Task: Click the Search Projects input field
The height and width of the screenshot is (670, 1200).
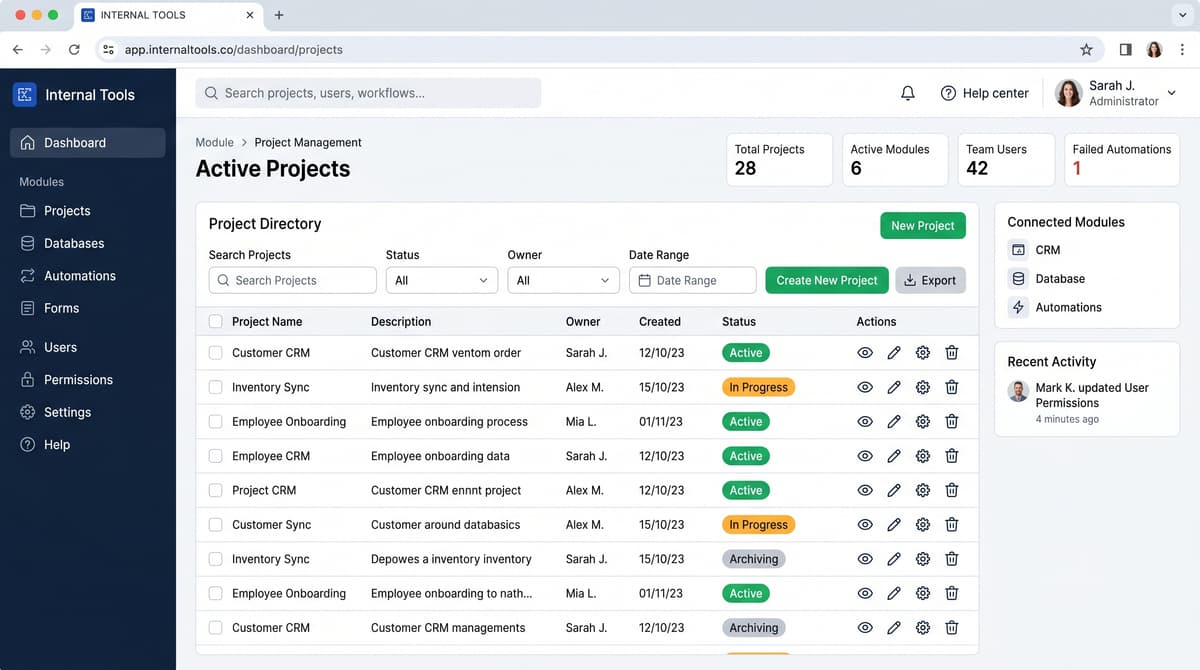Action: (293, 280)
